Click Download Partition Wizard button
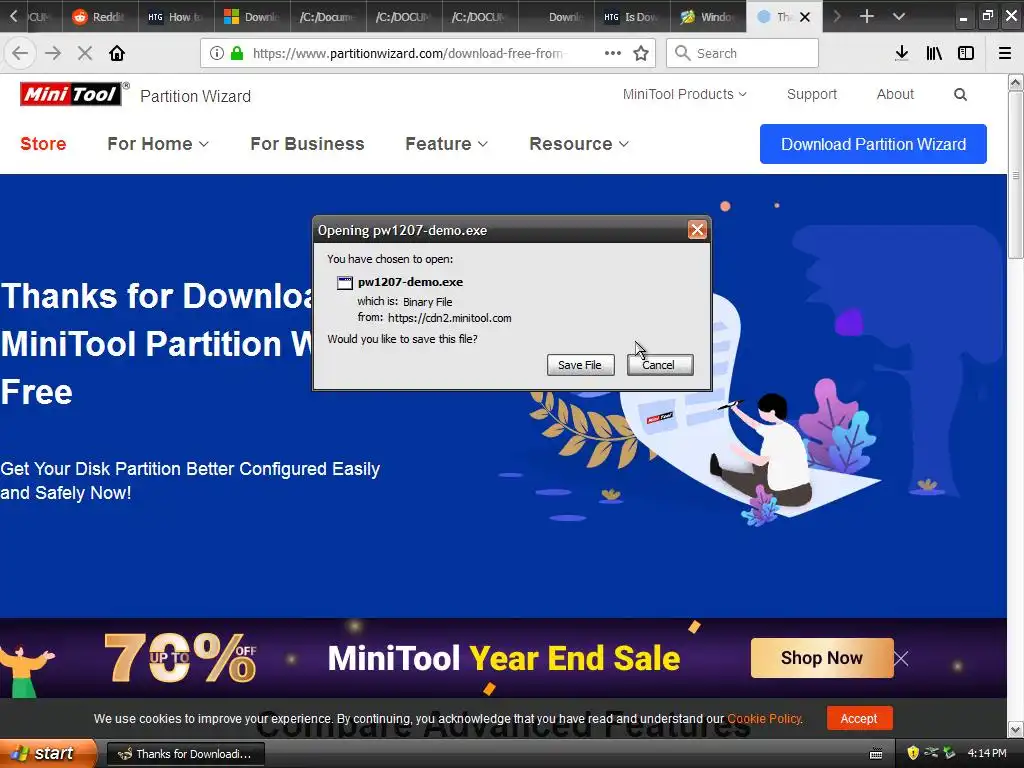Image resolution: width=1024 pixels, height=768 pixels. (x=873, y=144)
